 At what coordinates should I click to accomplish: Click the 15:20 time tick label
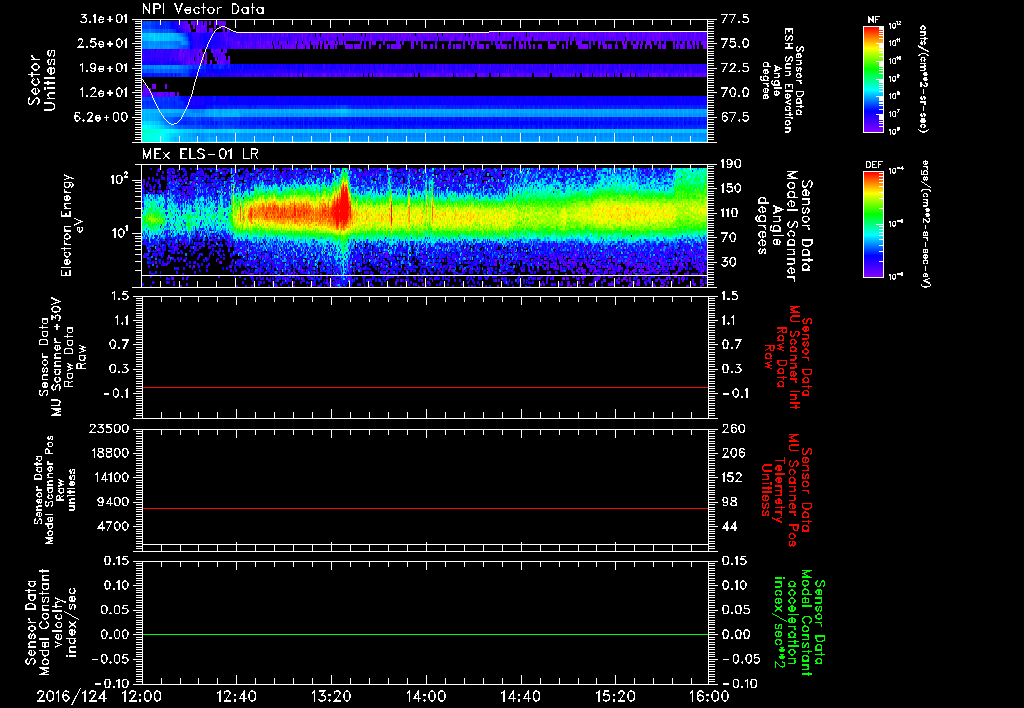click(x=615, y=696)
